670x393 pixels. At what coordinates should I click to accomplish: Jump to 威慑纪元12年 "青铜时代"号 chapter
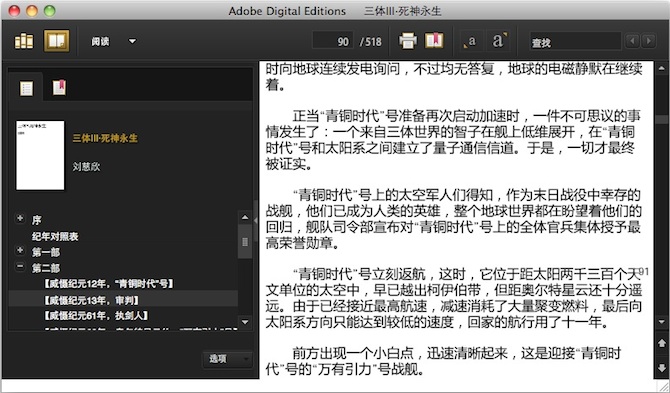click(x=109, y=284)
